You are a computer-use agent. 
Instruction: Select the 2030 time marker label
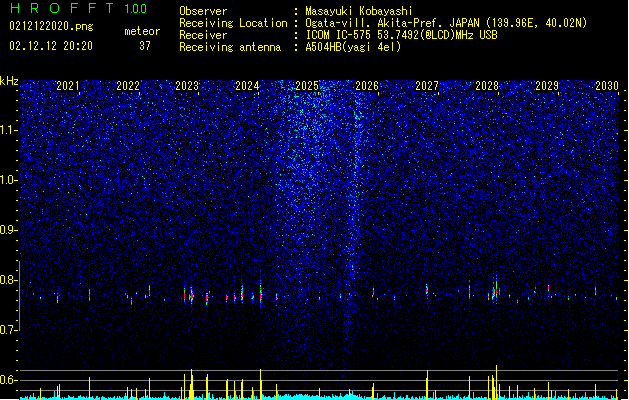[607, 85]
